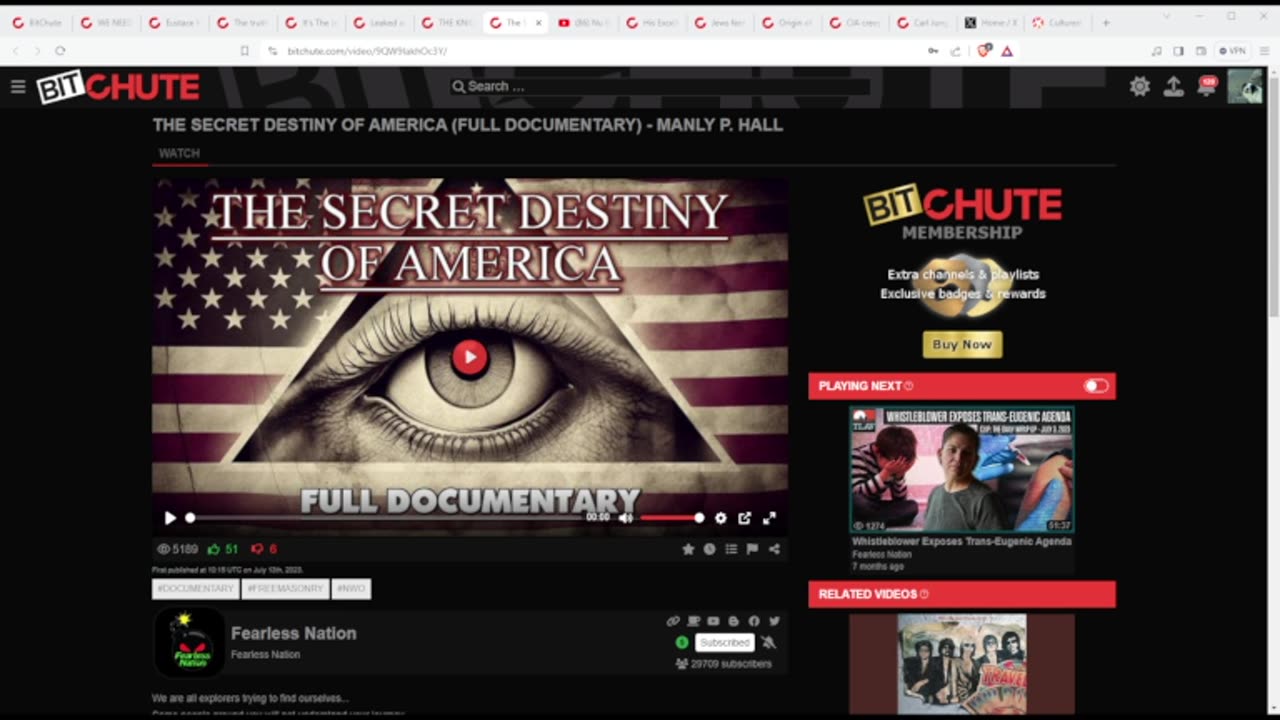Image resolution: width=1280 pixels, height=720 pixels.
Task: Click channel website link icon
Action: [x=673, y=621]
